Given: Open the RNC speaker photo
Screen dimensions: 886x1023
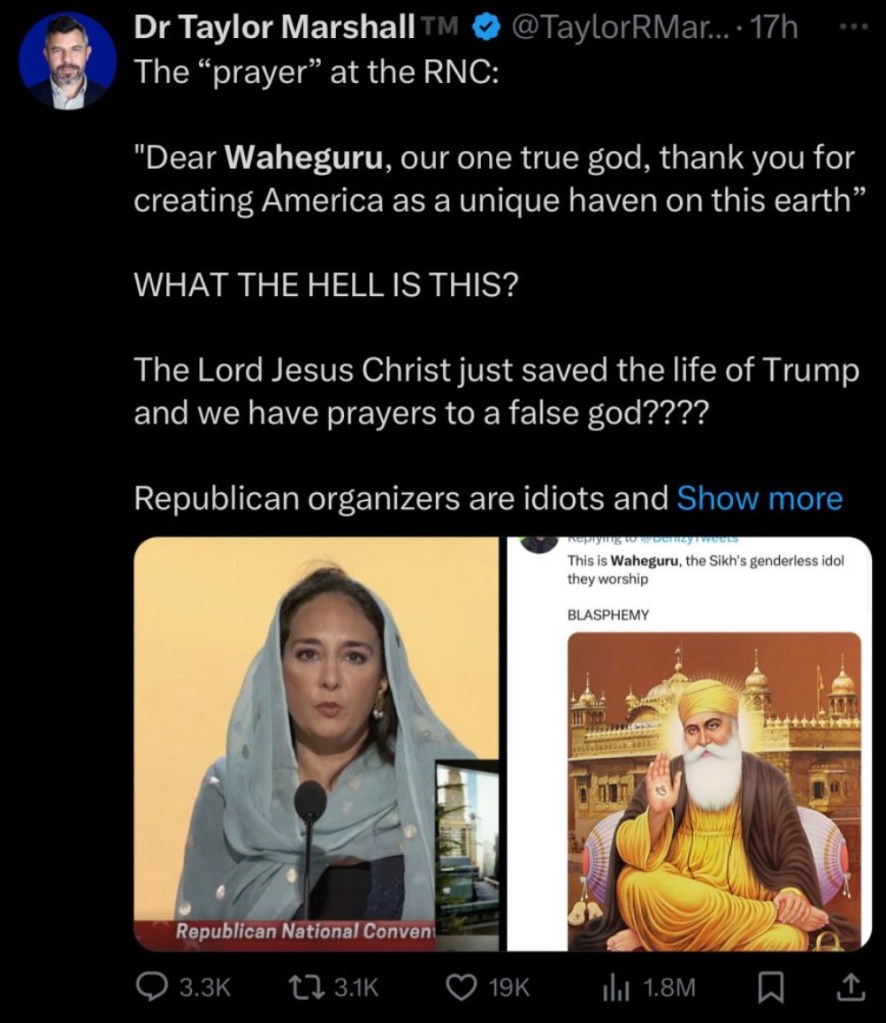Looking at the screenshot, I should coord(316,744).
